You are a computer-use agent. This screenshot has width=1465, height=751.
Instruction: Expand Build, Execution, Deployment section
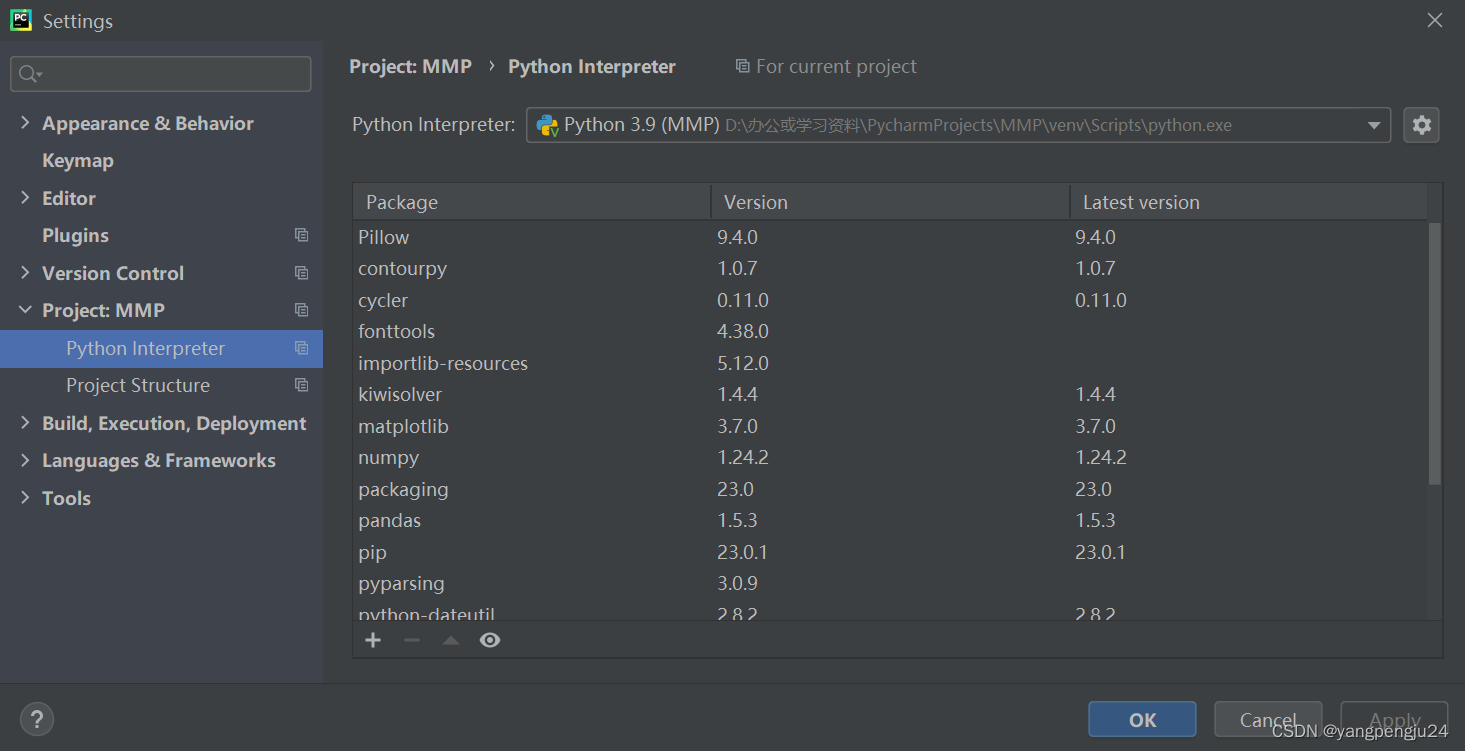[25, 423]
